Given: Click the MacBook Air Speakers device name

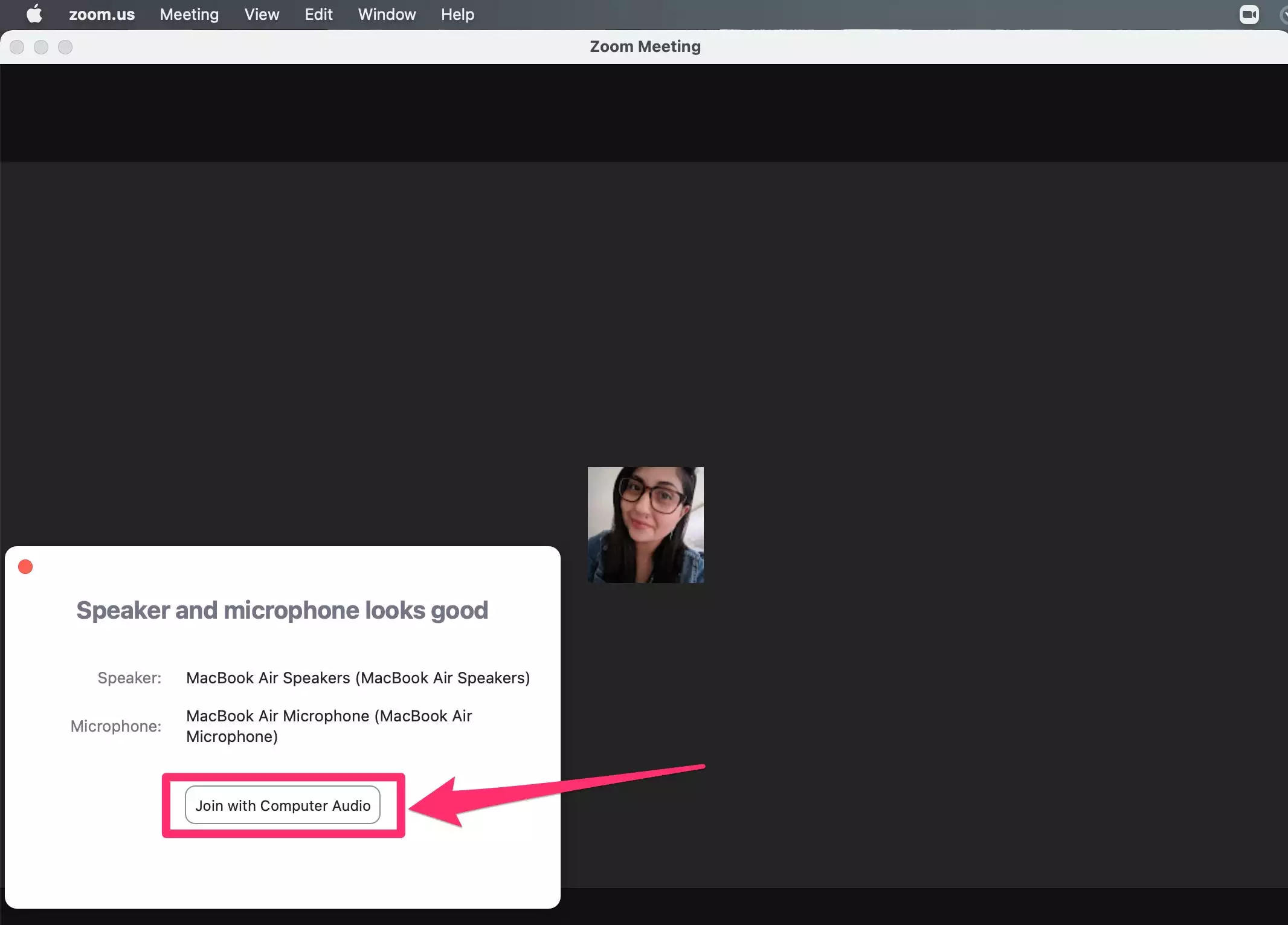Looking at the screenshot, I should (358, 678).
